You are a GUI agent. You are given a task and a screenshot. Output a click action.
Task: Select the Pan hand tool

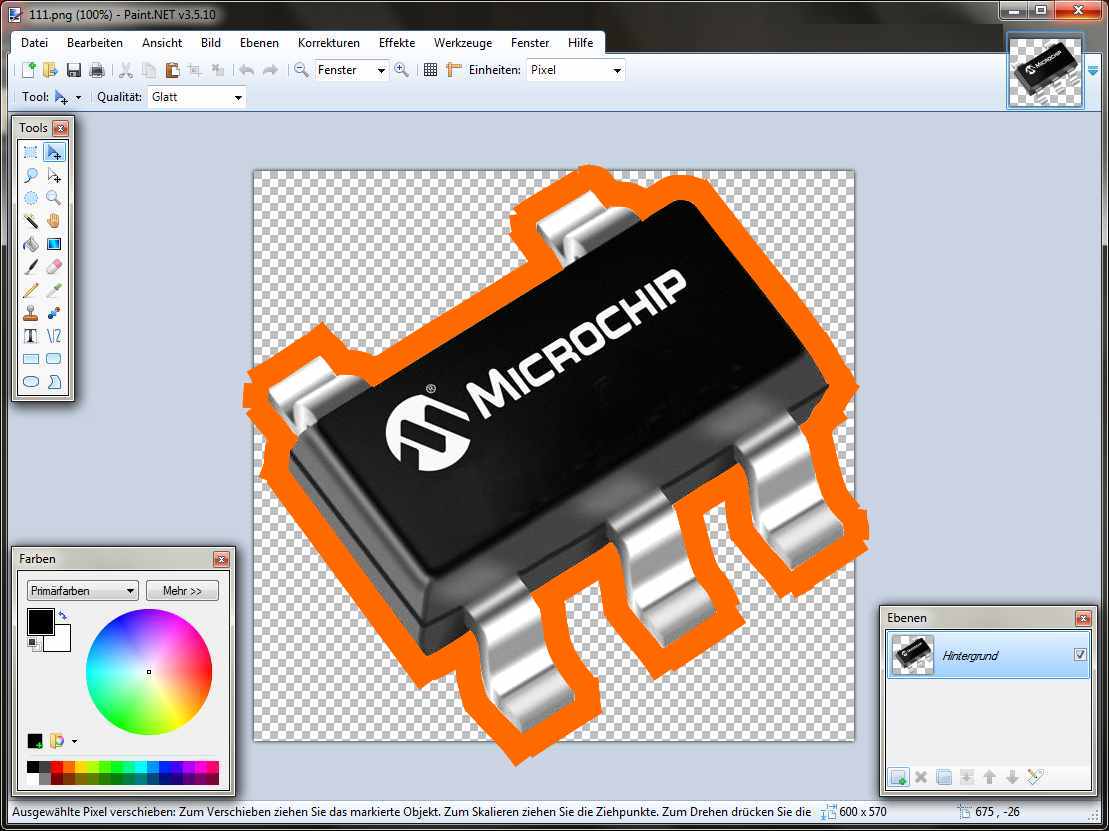[x=54, y=221]
